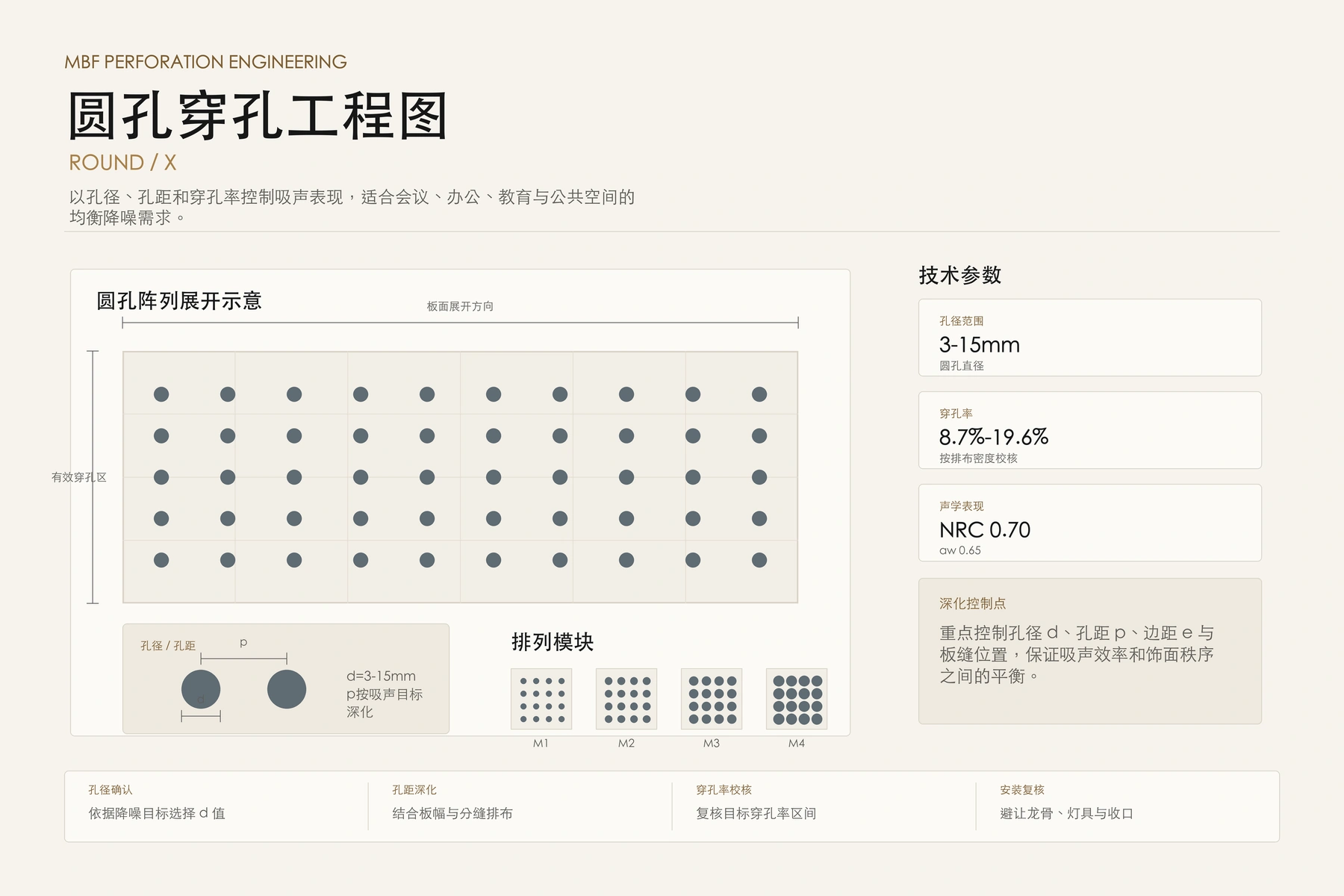Click the aw 0.65 value
1344x896 pixels.
click(960, 550)
